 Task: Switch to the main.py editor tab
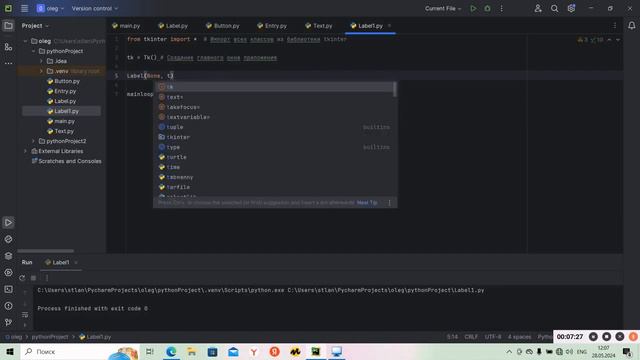126,26
